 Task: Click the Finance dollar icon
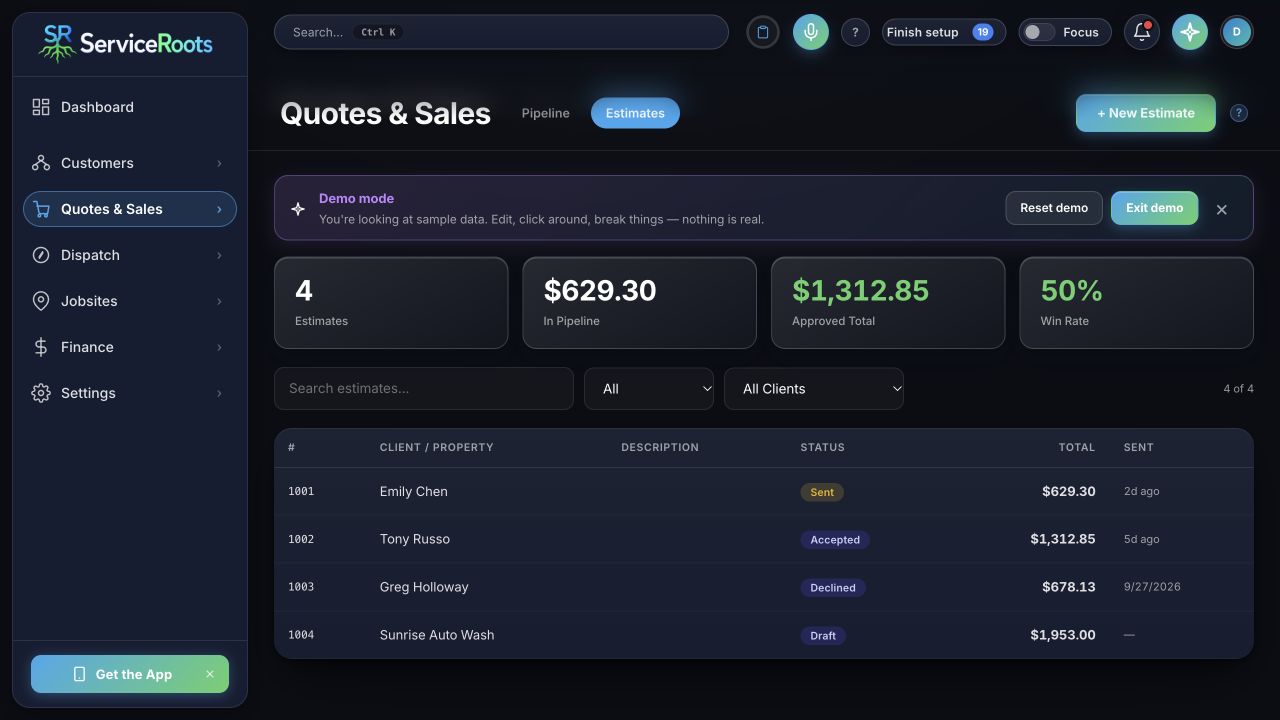pyautogui.click(x=41, y=347)
